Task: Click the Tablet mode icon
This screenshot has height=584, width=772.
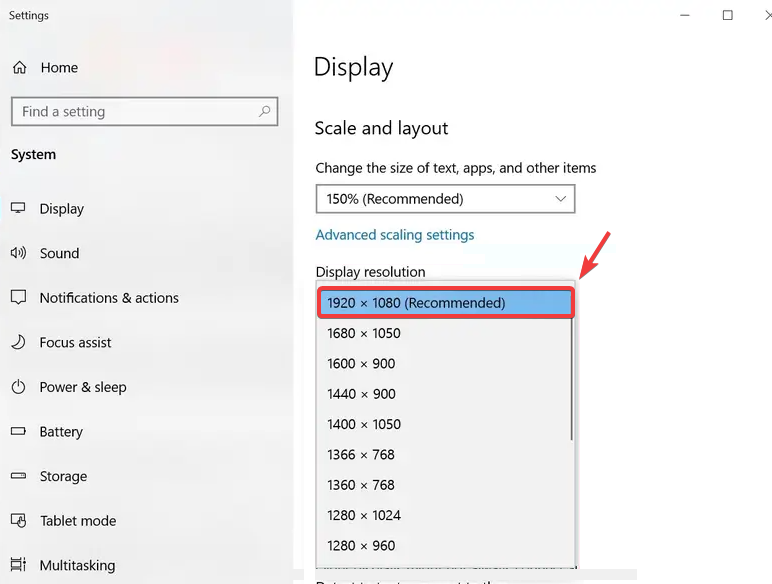Action: coord(18,521)
